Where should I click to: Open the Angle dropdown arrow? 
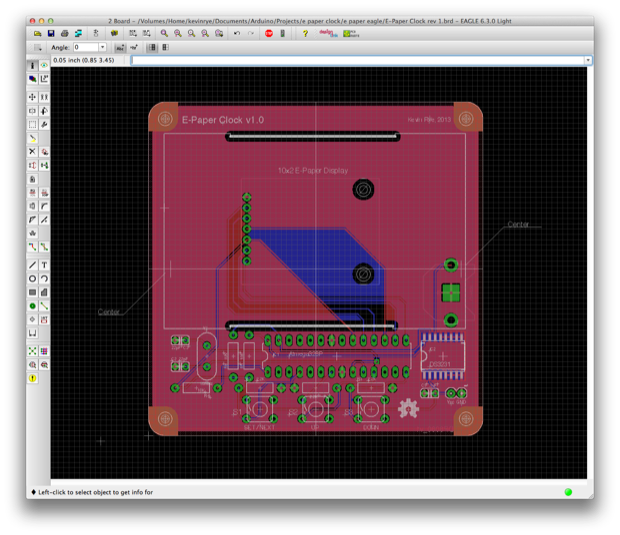pos(102,47)
